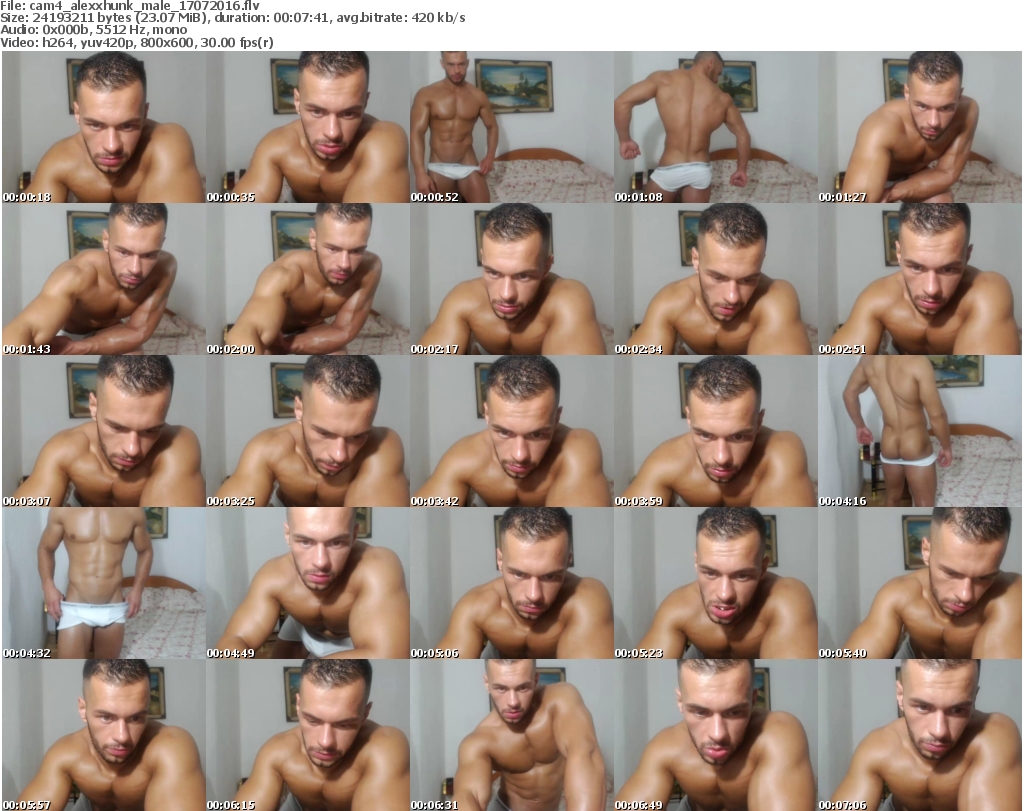Click the frame labeled 00:04:32

pyautogui.click(x=104, y=583)
